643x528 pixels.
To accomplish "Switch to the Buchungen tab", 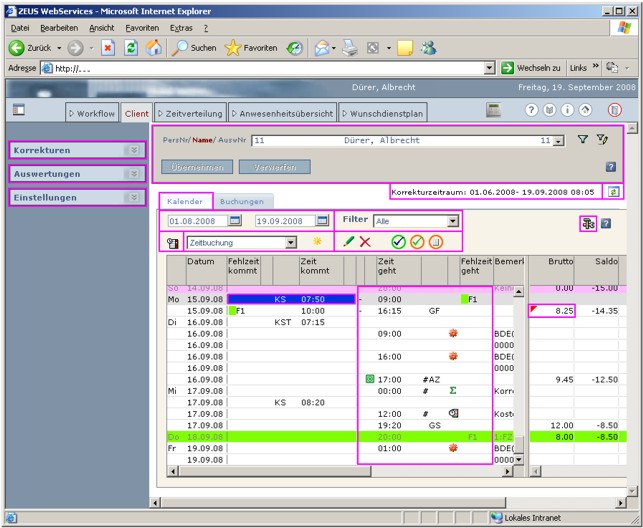I will point(244,201).
